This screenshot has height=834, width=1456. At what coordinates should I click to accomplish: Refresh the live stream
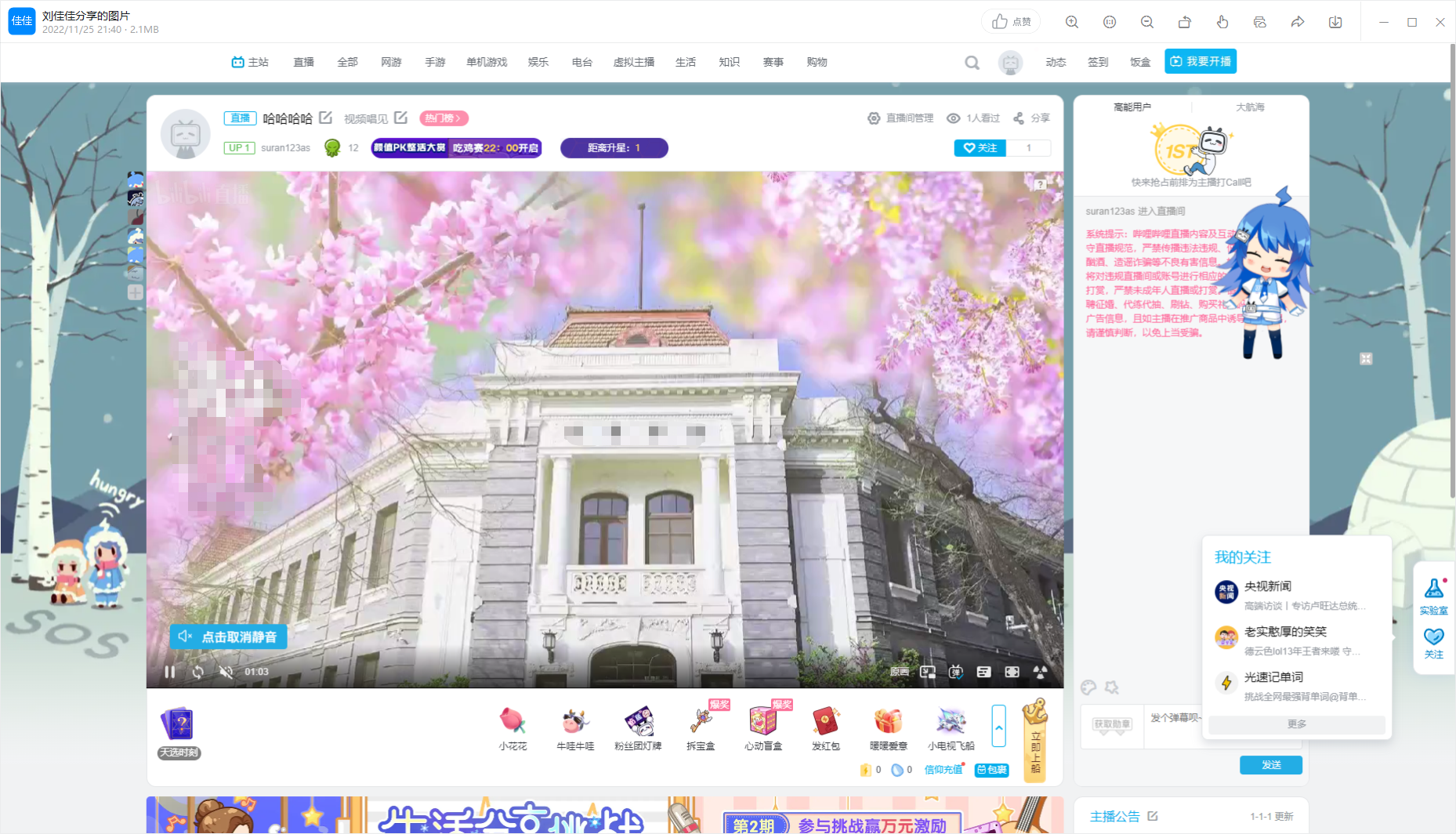click(198, 672)
